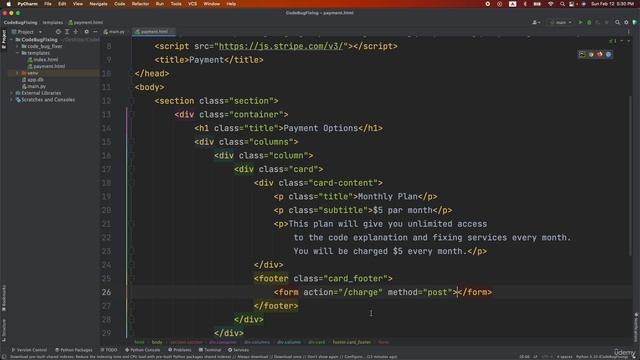Open page in Chrome browser icon
The image size is (640, 360).
pos(591,54)
